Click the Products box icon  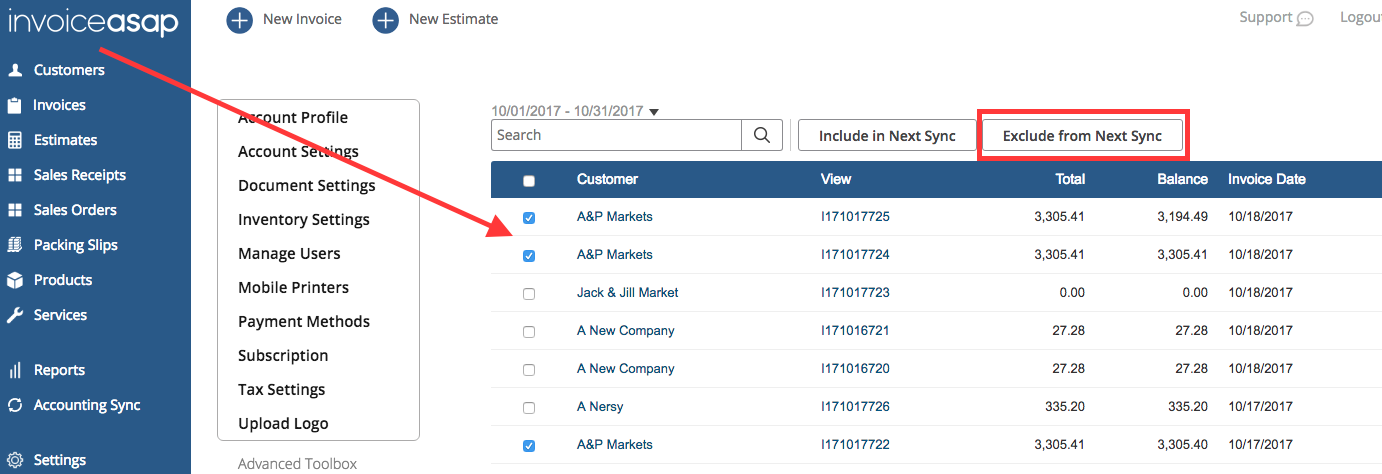coord(15,280)
